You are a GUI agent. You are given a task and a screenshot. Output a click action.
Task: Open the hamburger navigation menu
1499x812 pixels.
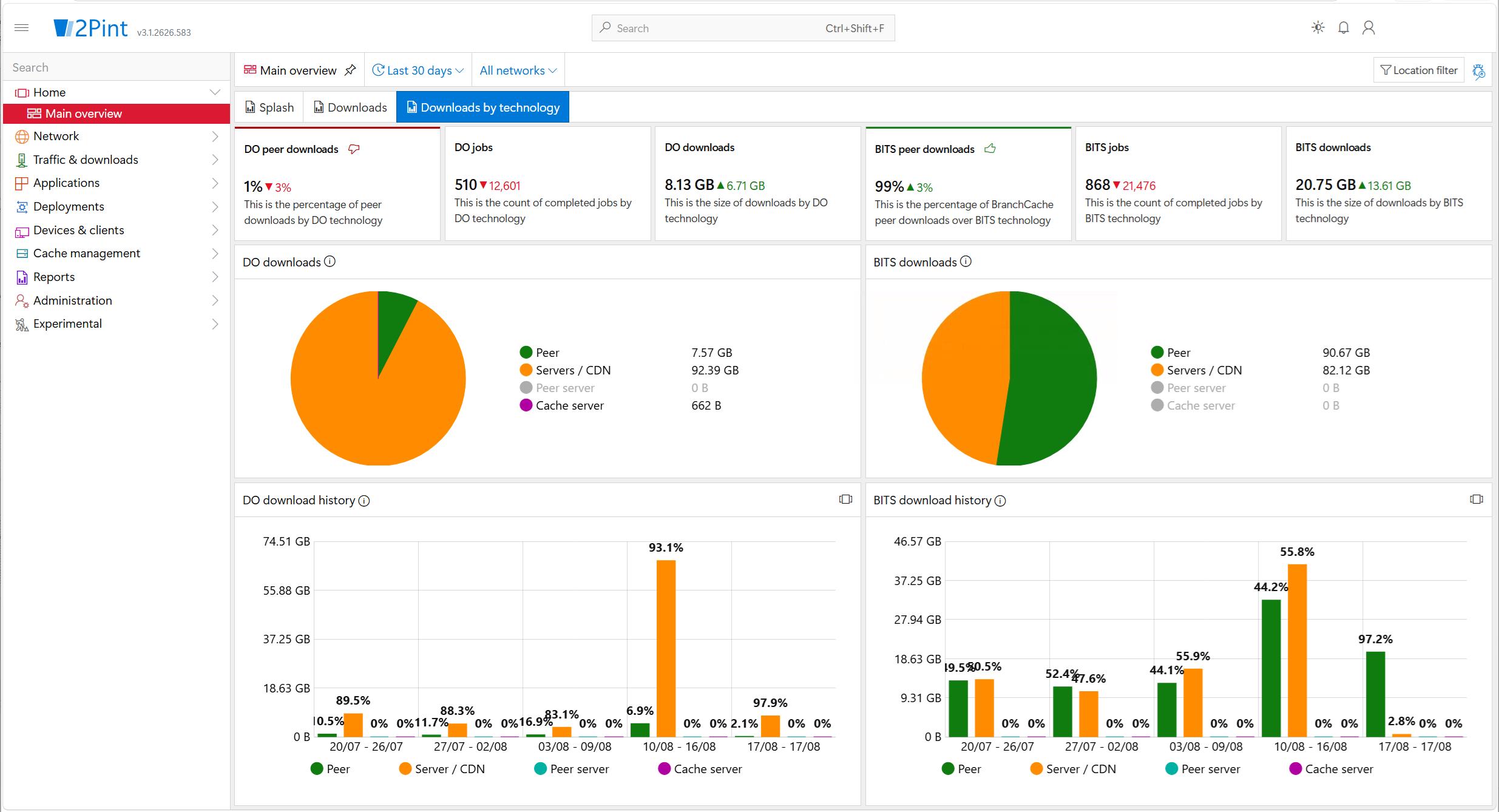coord(21,27)
